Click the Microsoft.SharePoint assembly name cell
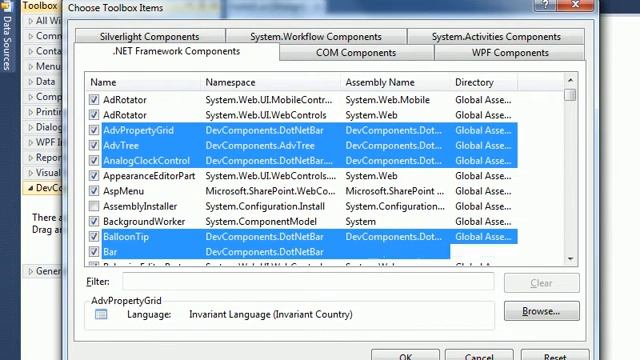Viewport: 640px width, 360px height. pos(395,191)
